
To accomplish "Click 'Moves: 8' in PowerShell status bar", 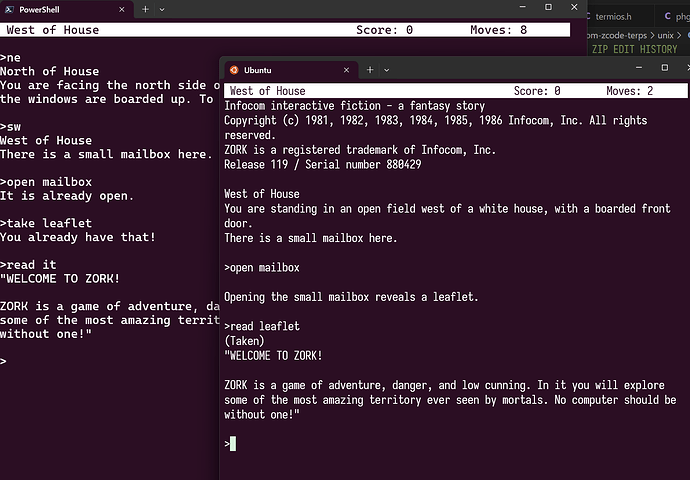I will point(498,30).
